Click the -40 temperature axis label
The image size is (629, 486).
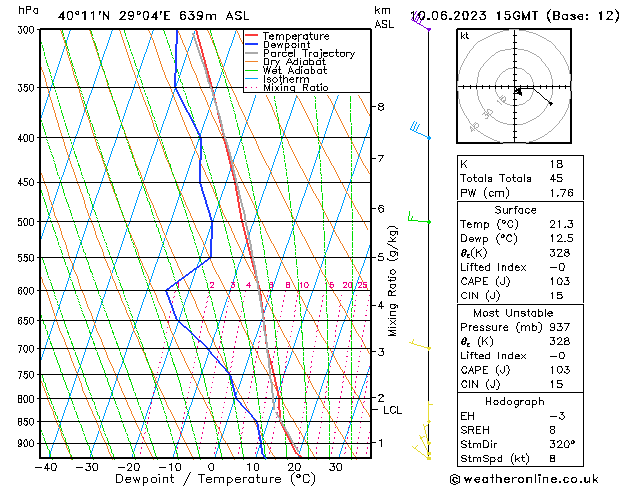46,467
